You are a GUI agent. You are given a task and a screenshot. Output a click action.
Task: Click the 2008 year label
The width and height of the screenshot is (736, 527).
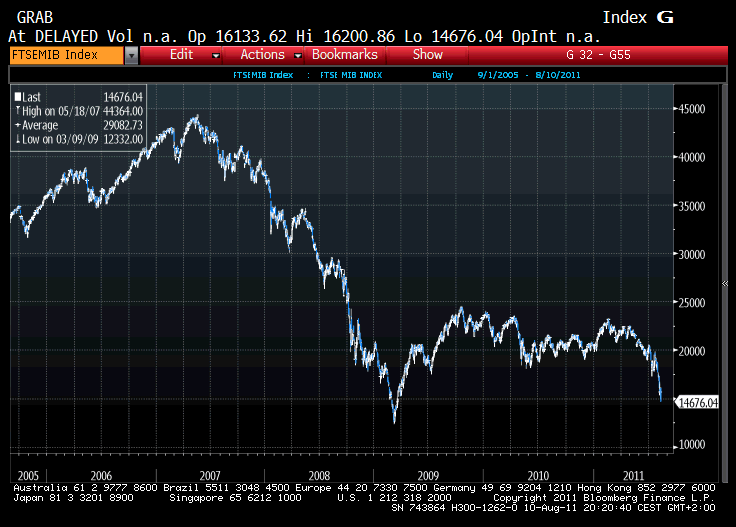(x=319, y=475)
